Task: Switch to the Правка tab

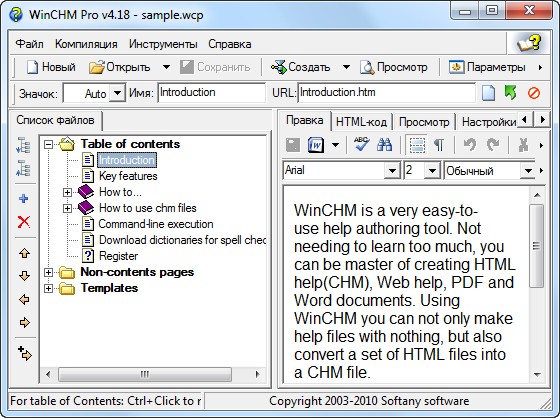Action: click(x=305, y=120)
